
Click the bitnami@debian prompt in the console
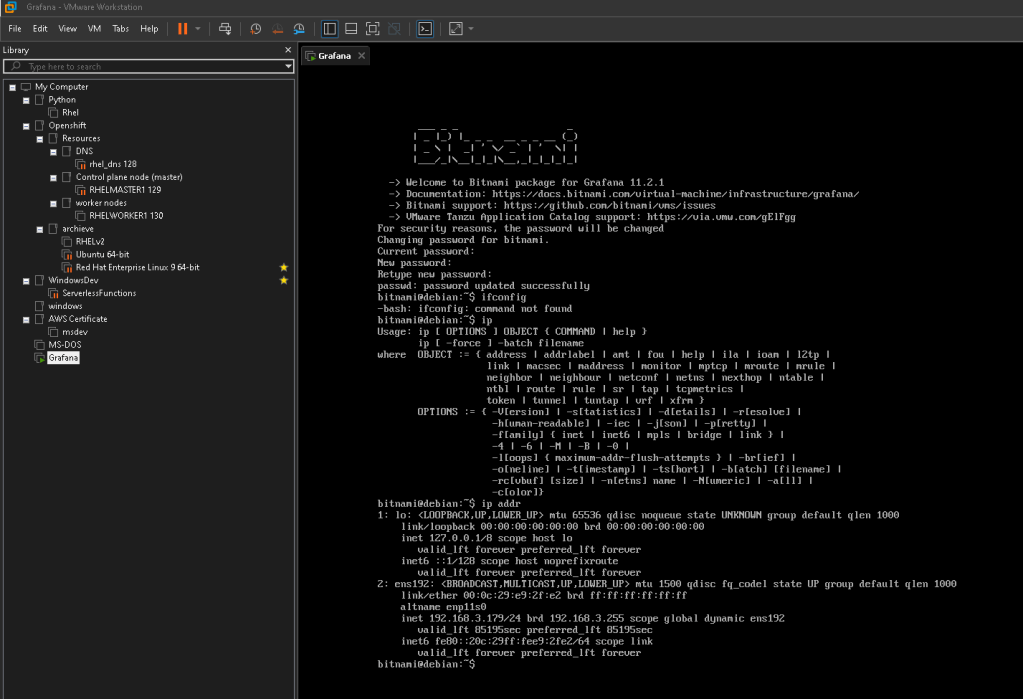click(x=426, y=664)
